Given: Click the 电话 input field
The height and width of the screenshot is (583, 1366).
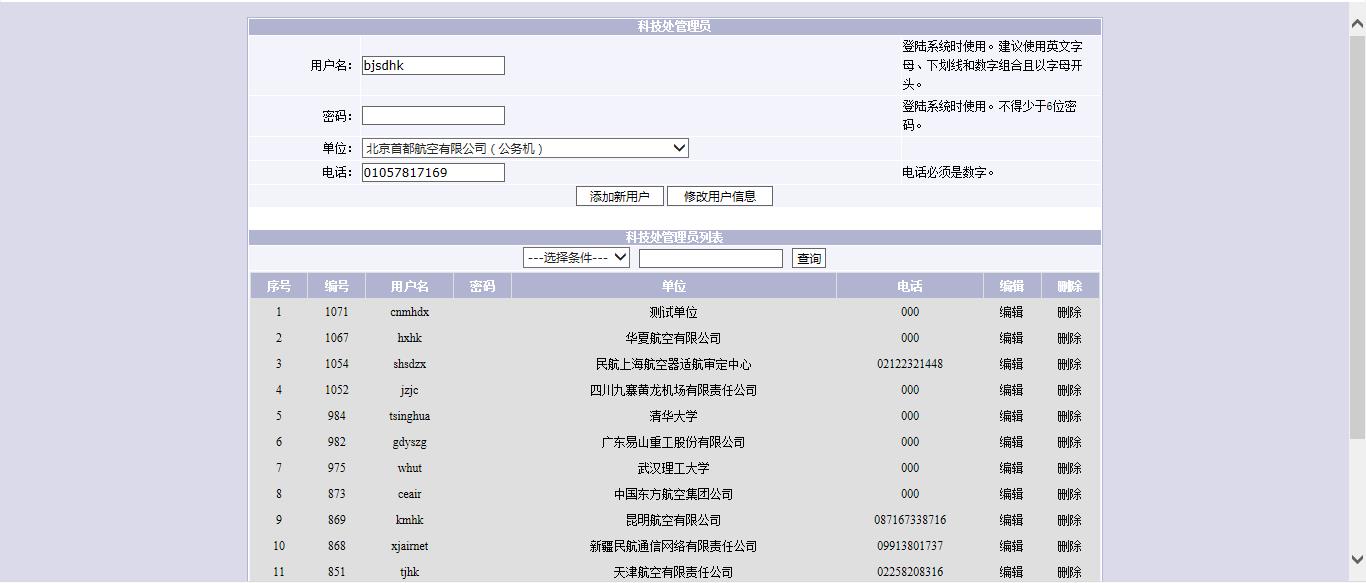Looking at the screenshot, I should tap(433, 172).
